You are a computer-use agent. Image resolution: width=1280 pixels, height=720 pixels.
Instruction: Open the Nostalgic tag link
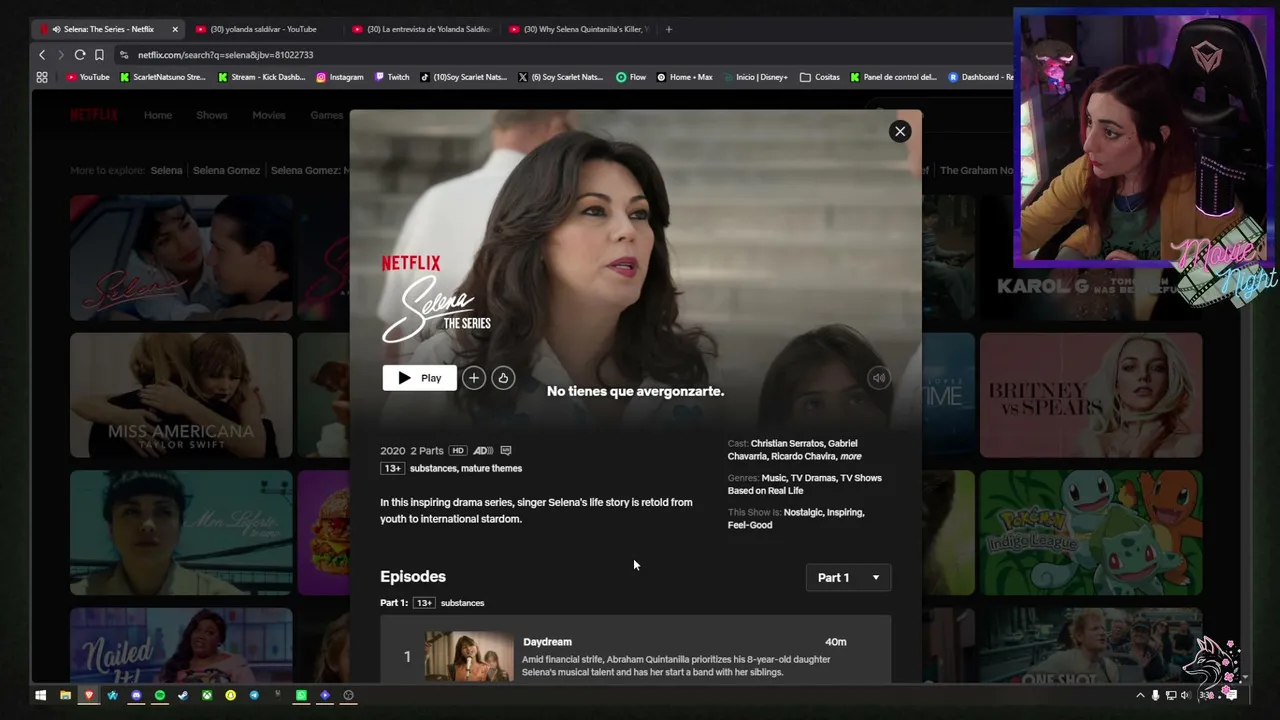coord(802,512)
